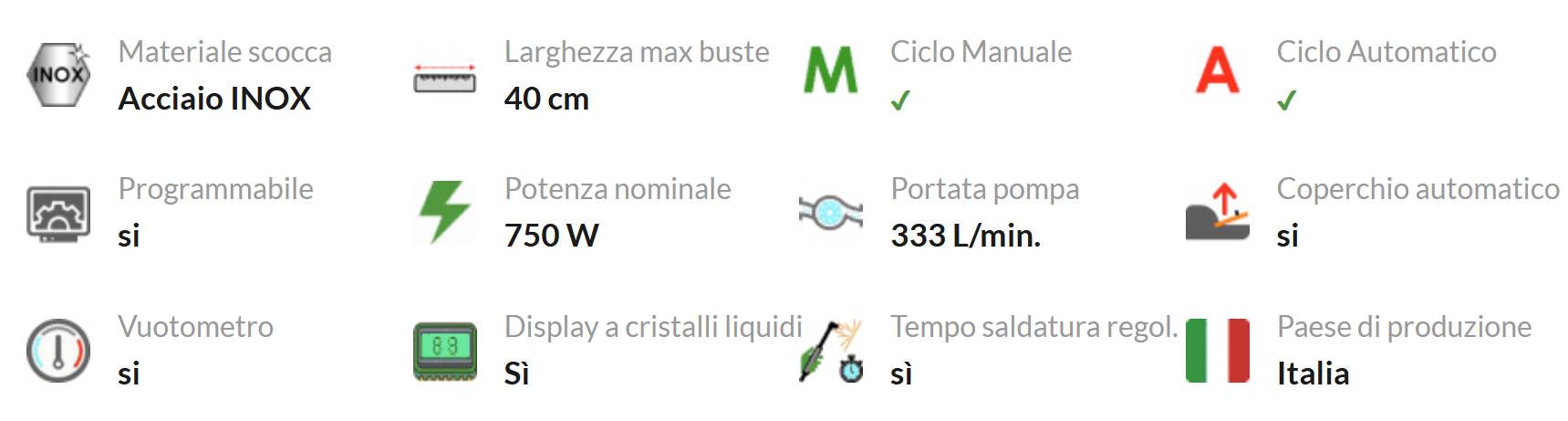Click the red A automatic cycle icon

(1218, 70)
